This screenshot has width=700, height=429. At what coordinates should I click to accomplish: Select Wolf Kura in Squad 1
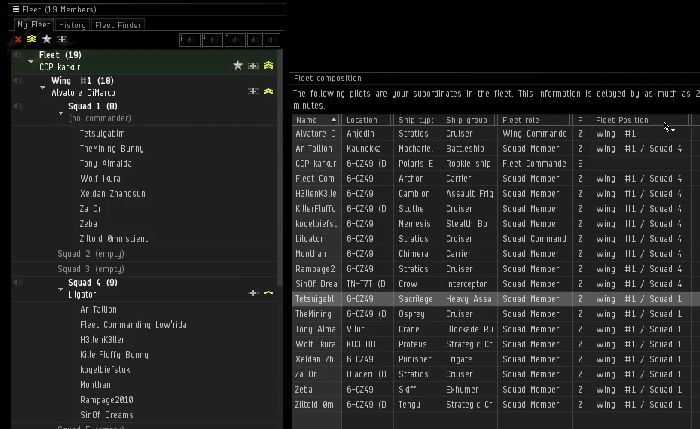tap(100, 179)
